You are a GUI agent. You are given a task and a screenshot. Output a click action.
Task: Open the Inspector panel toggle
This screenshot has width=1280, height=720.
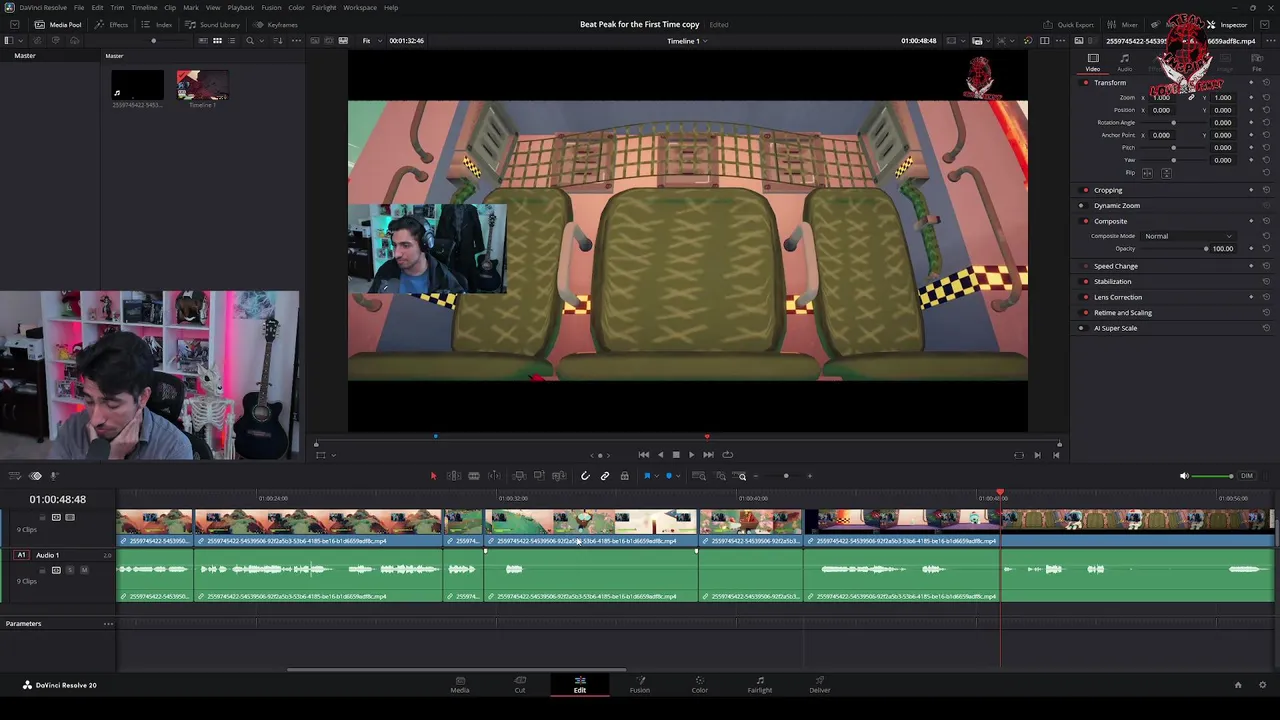[x=1228, y=24]
